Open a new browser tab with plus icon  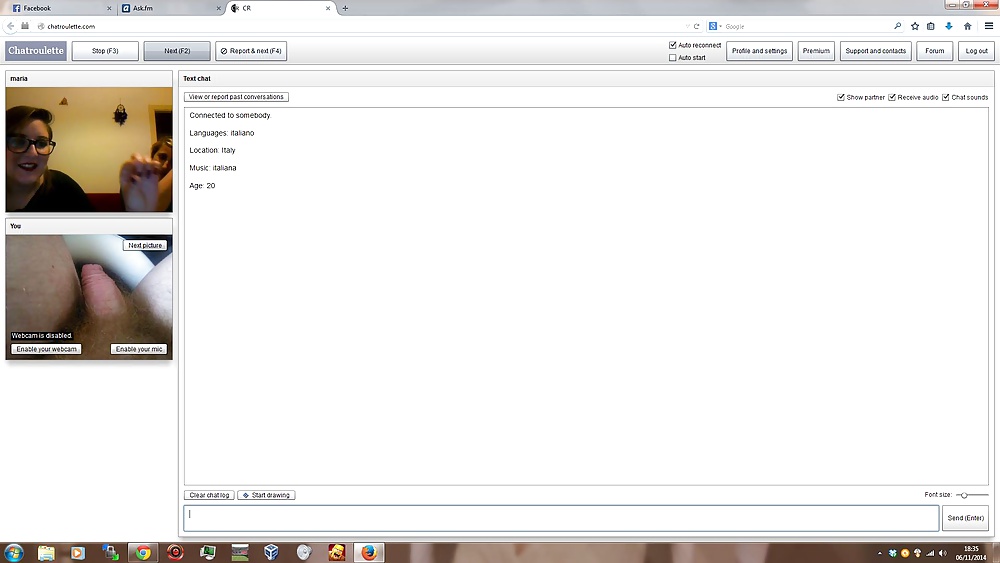point(345,8)
